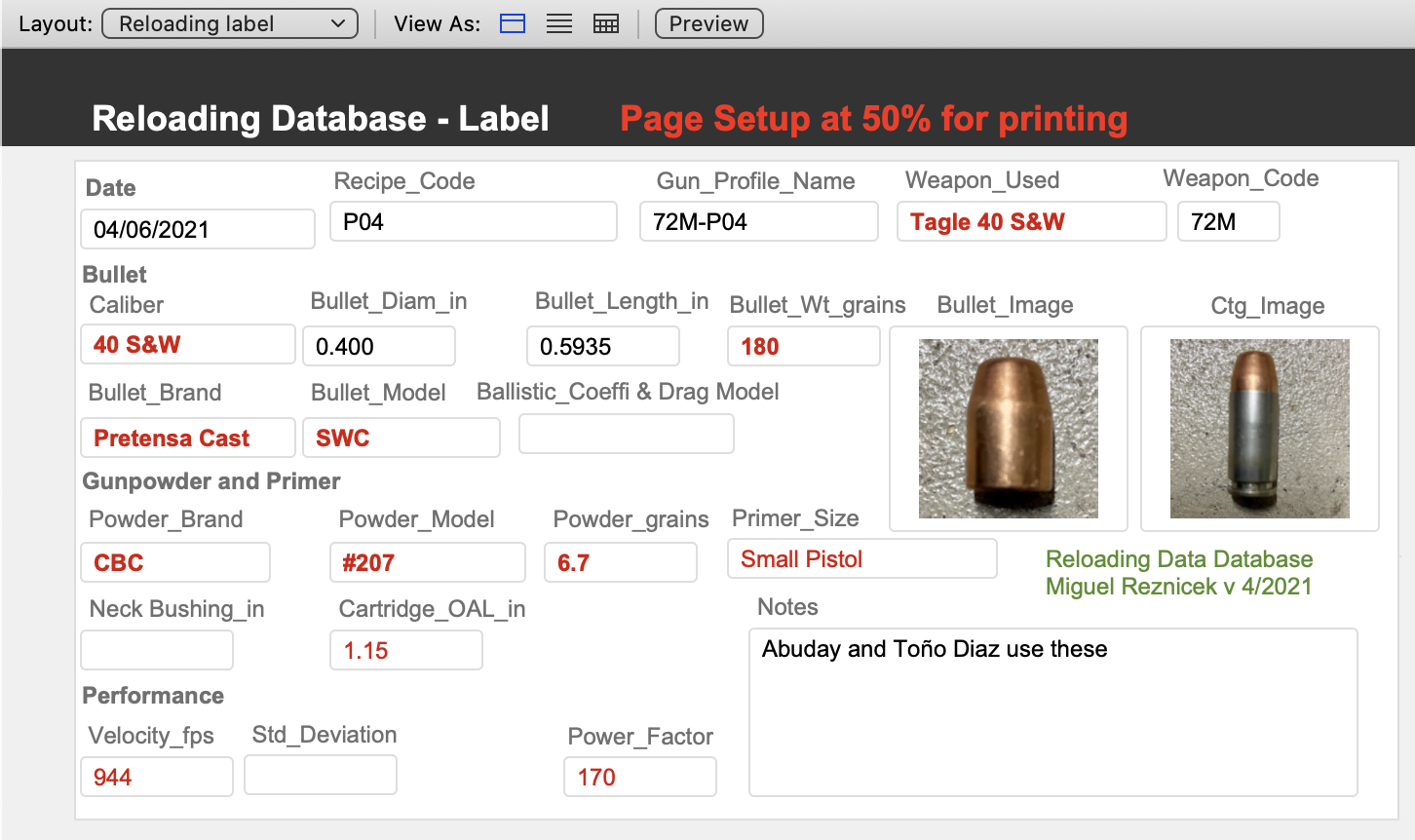Switch to Table view icon

click(606, 23)
